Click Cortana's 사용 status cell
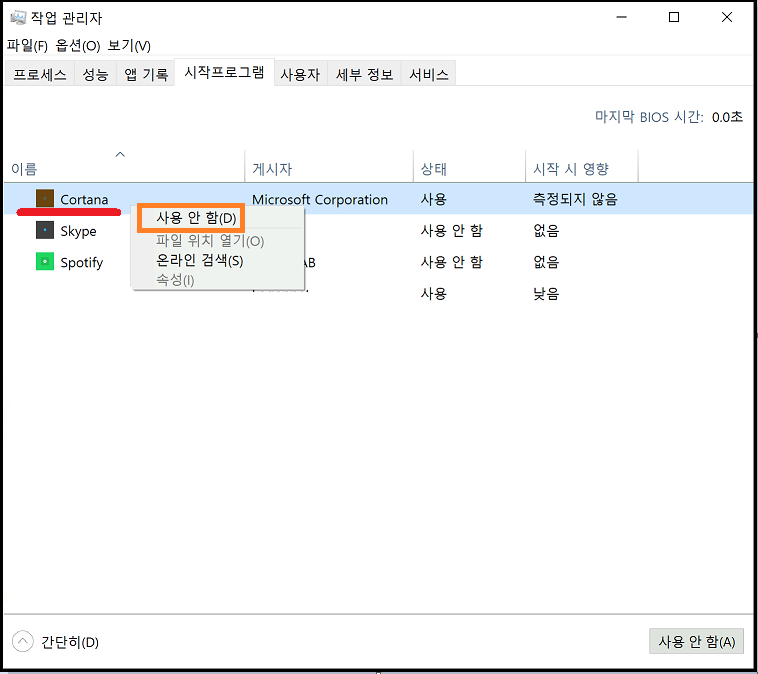Image resolution: width=758 pixels, height=674 pixels. [434, 199]
